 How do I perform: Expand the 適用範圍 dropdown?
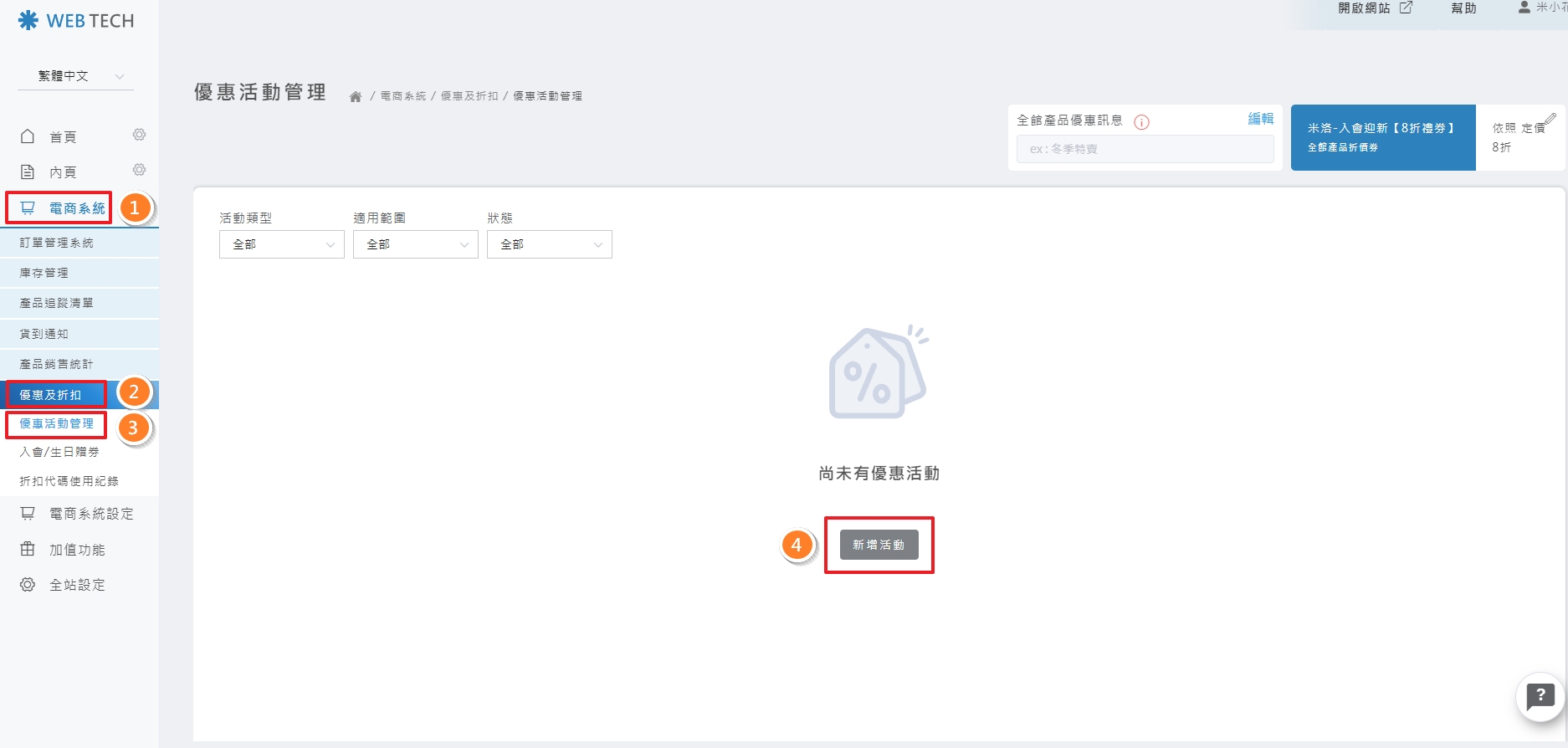click(415, 244)
